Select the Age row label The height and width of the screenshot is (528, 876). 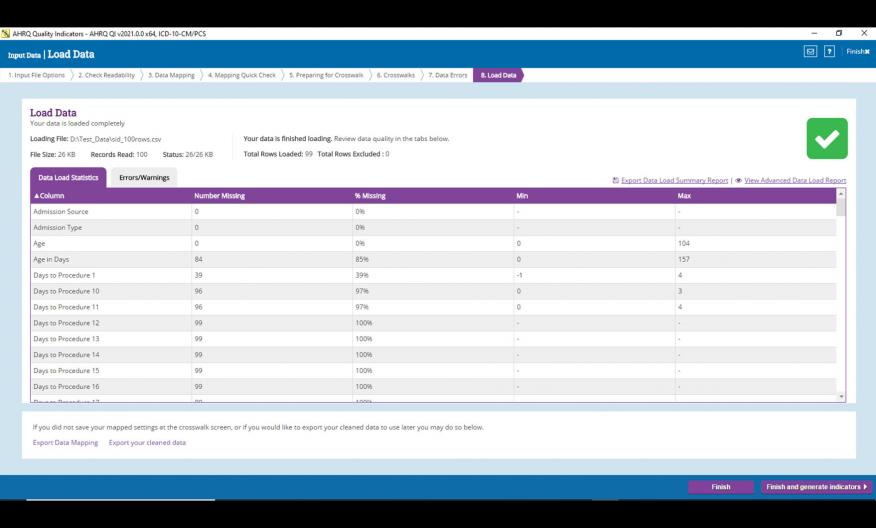(39, 244)
